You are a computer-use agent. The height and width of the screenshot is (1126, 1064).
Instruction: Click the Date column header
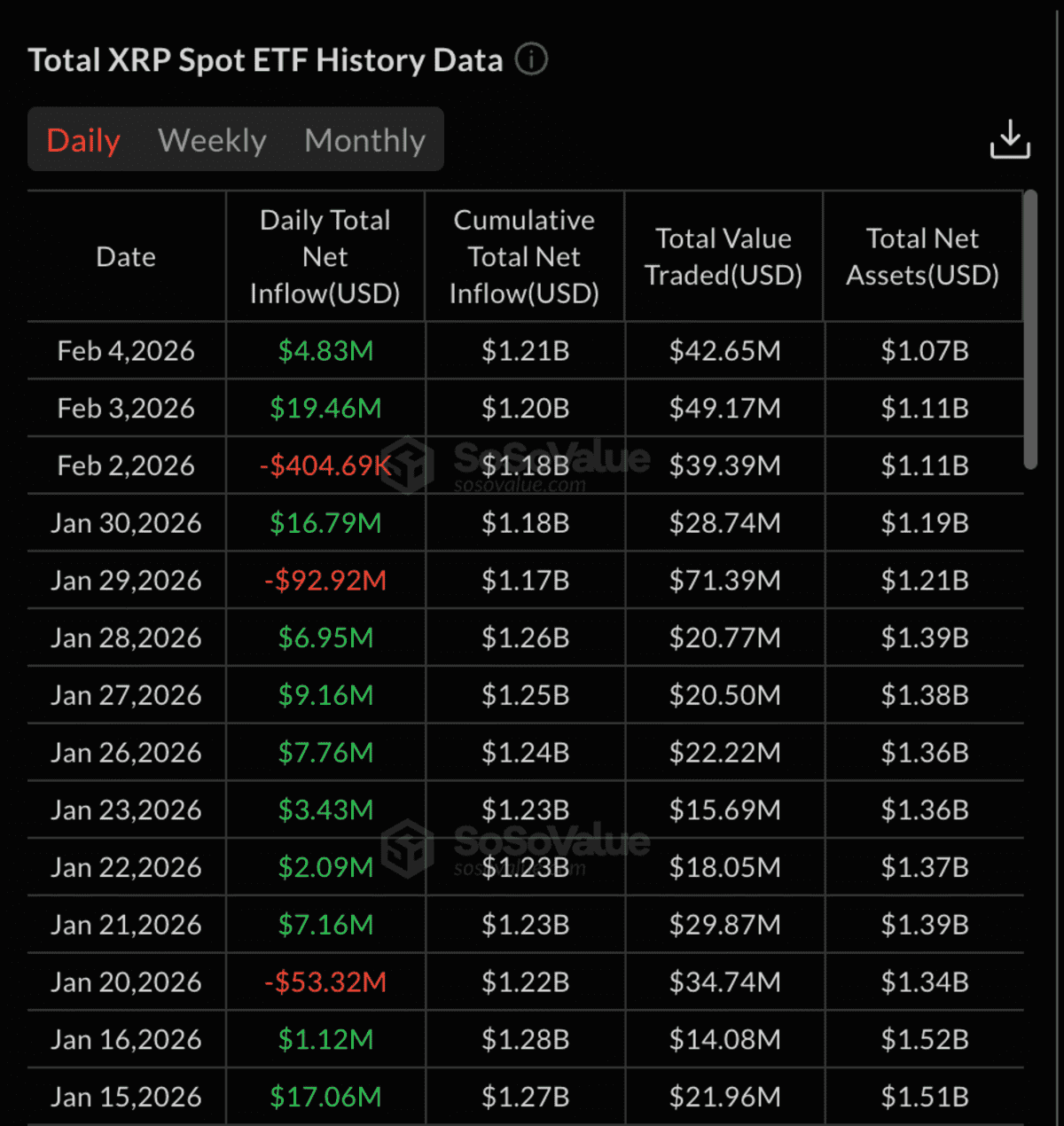[x=126, y=257]
